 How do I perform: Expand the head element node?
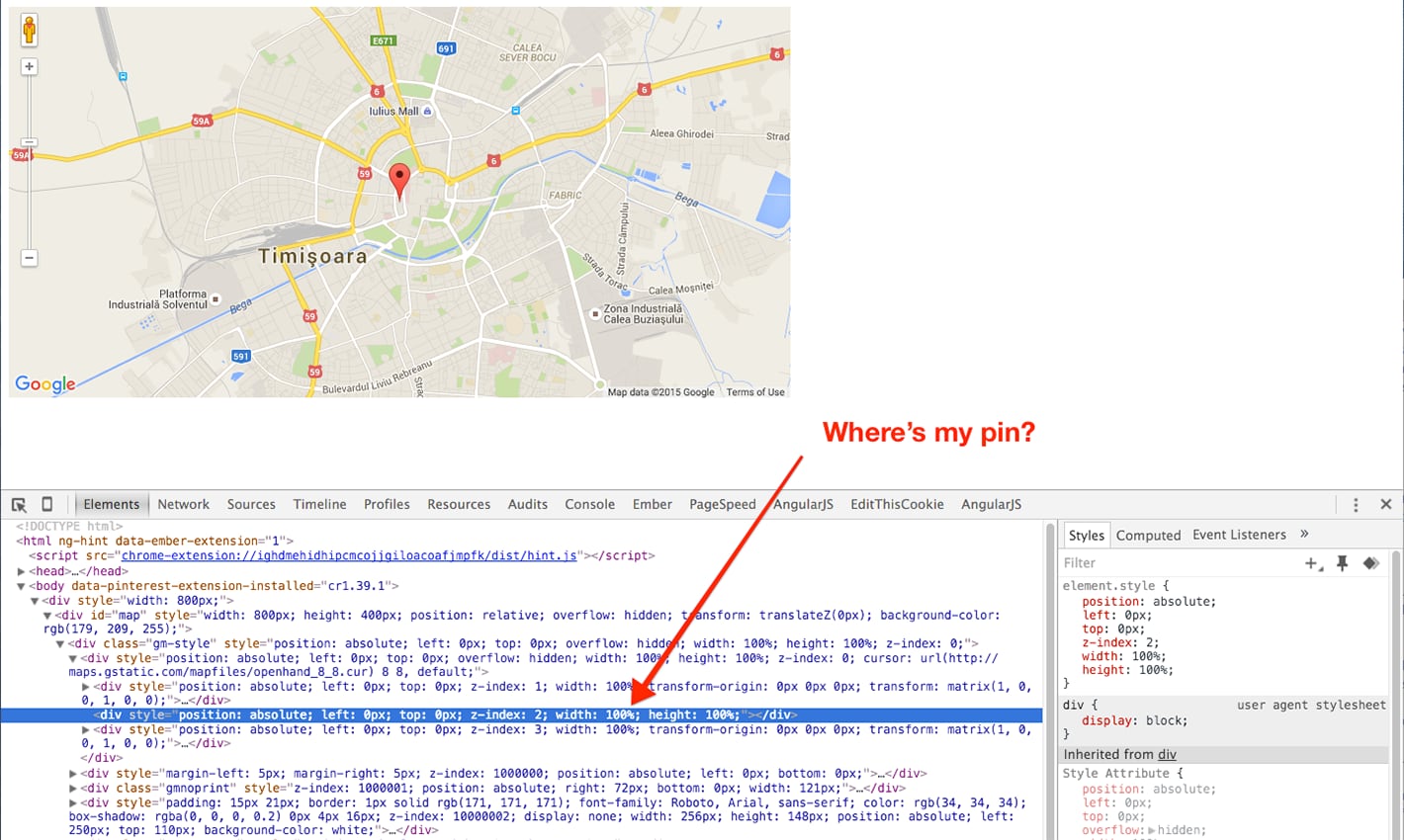point(22,571)
